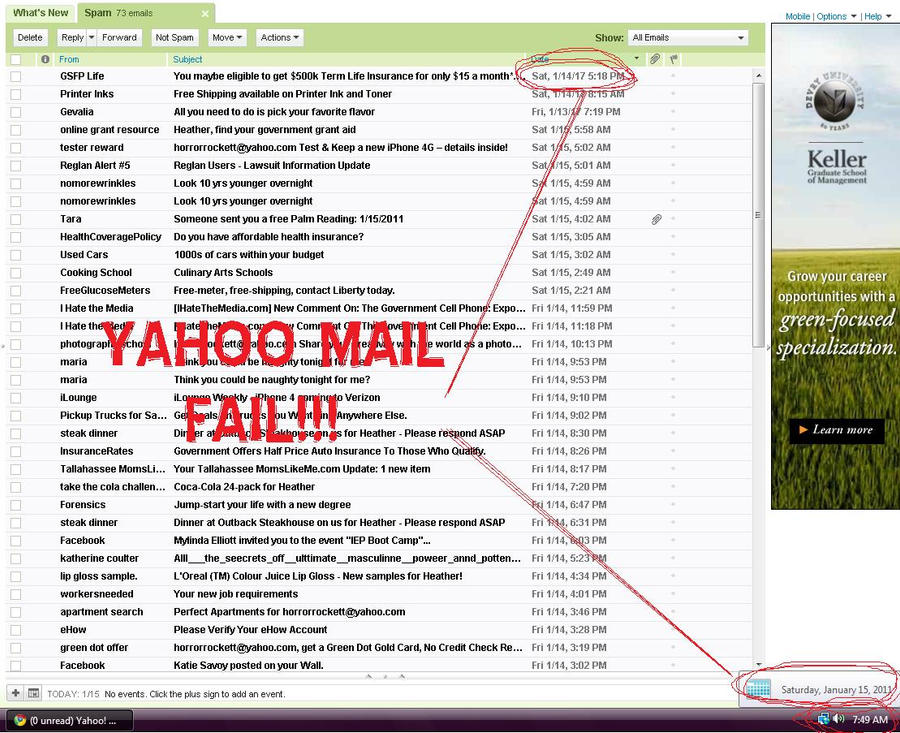Open the green dot offer Gold Card email
The image size is (900, 733).
tap(348, 647)
